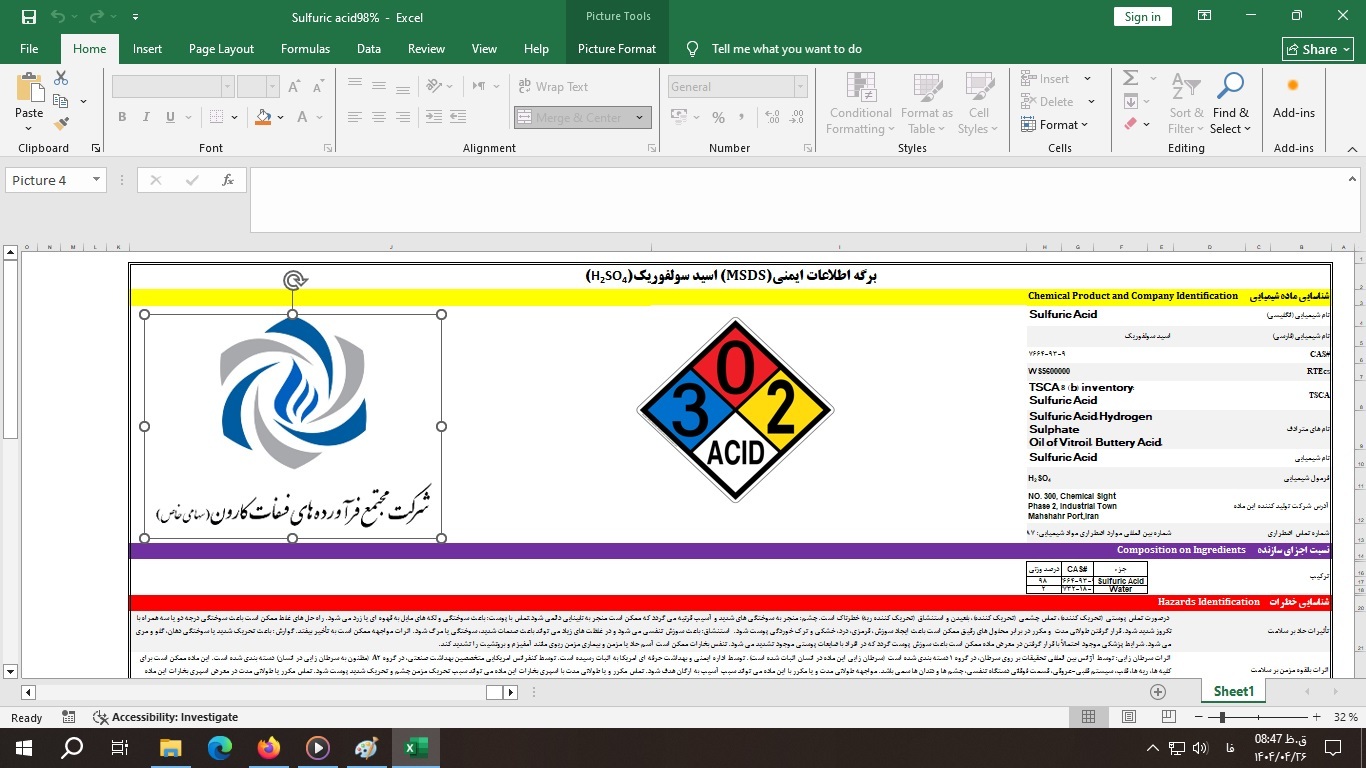The image size is (1366, 768).
Task: Open the Data tab
Action: (369, 48)
